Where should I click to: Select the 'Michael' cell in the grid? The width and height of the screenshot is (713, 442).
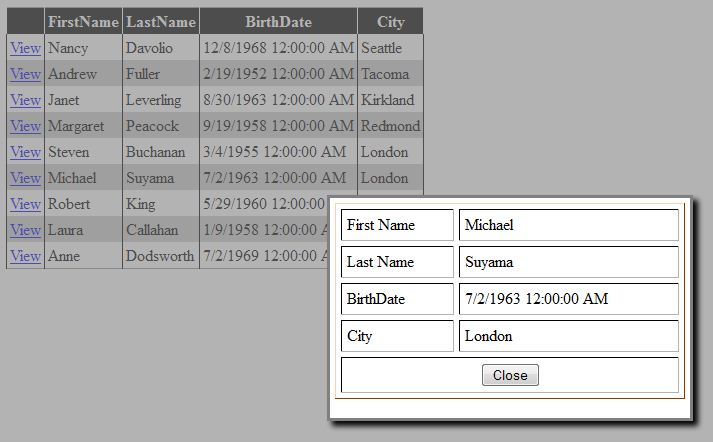coord(84,178)
